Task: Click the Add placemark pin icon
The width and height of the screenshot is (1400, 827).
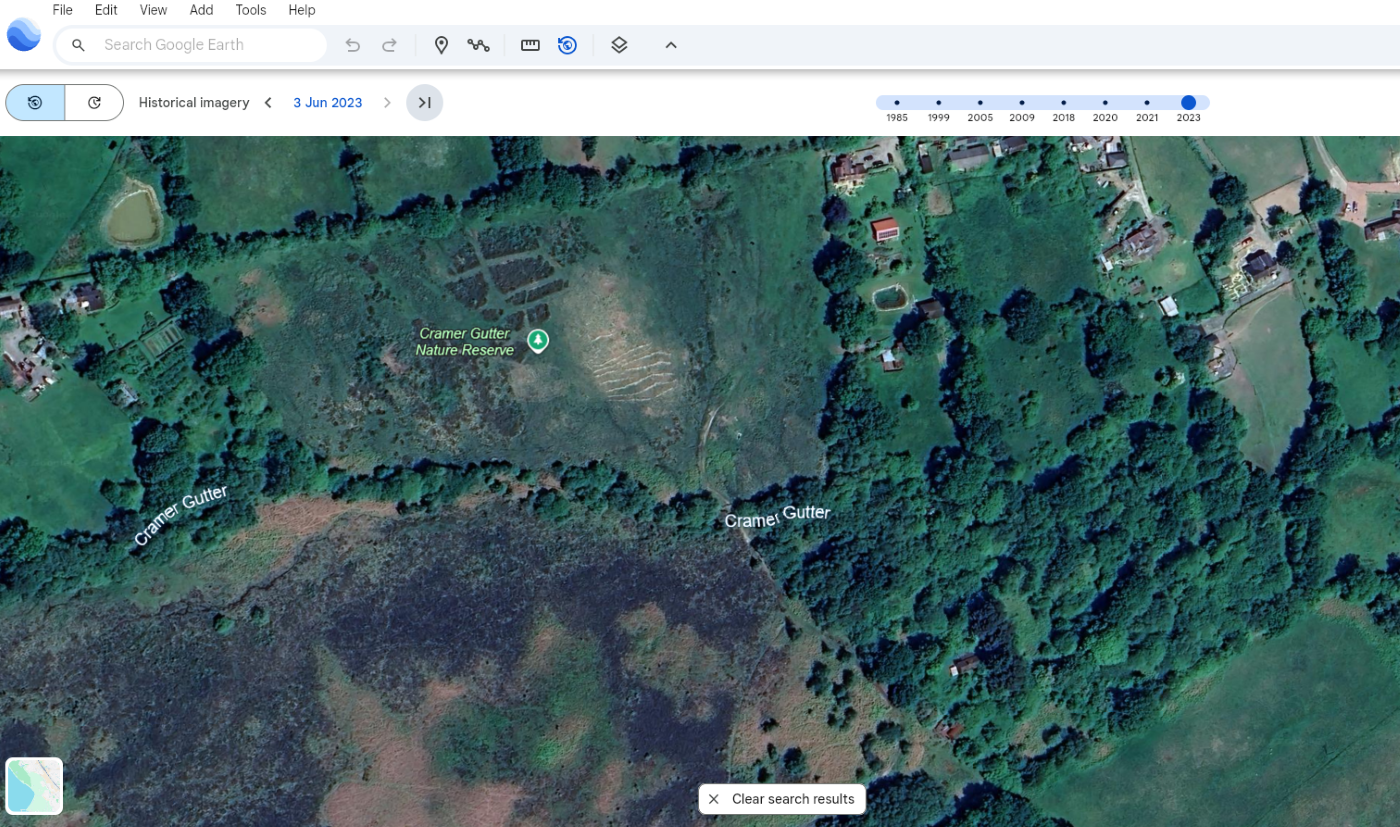Action: point(441,45)
